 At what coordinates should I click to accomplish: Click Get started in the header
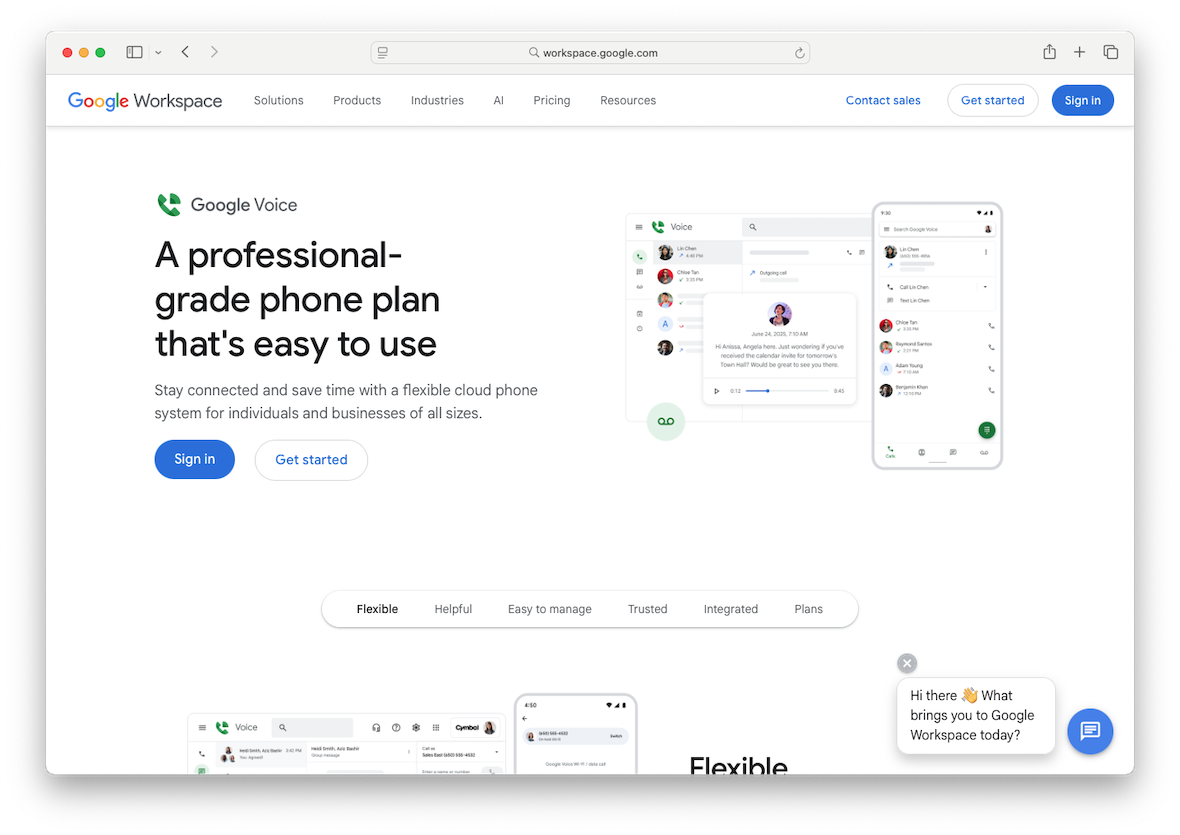pos(993,100)
